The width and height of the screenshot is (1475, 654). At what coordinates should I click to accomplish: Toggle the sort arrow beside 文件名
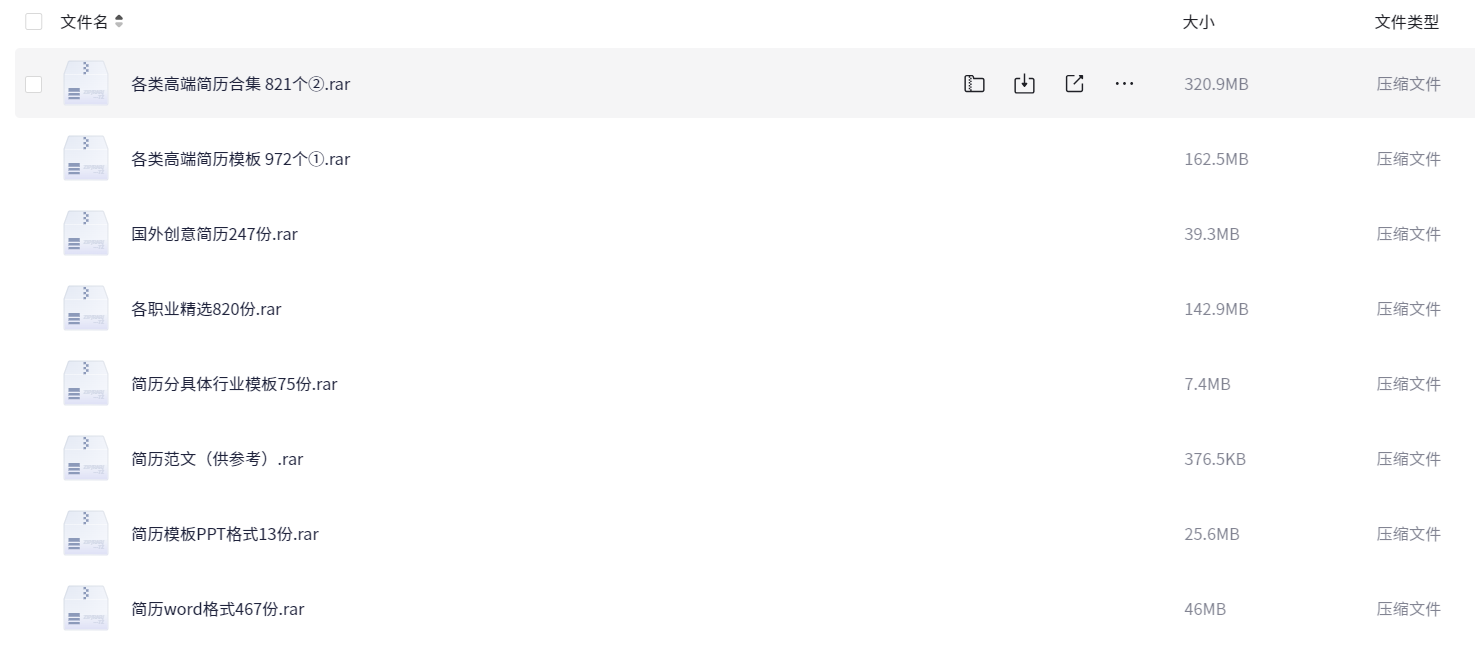click(120, 22)
